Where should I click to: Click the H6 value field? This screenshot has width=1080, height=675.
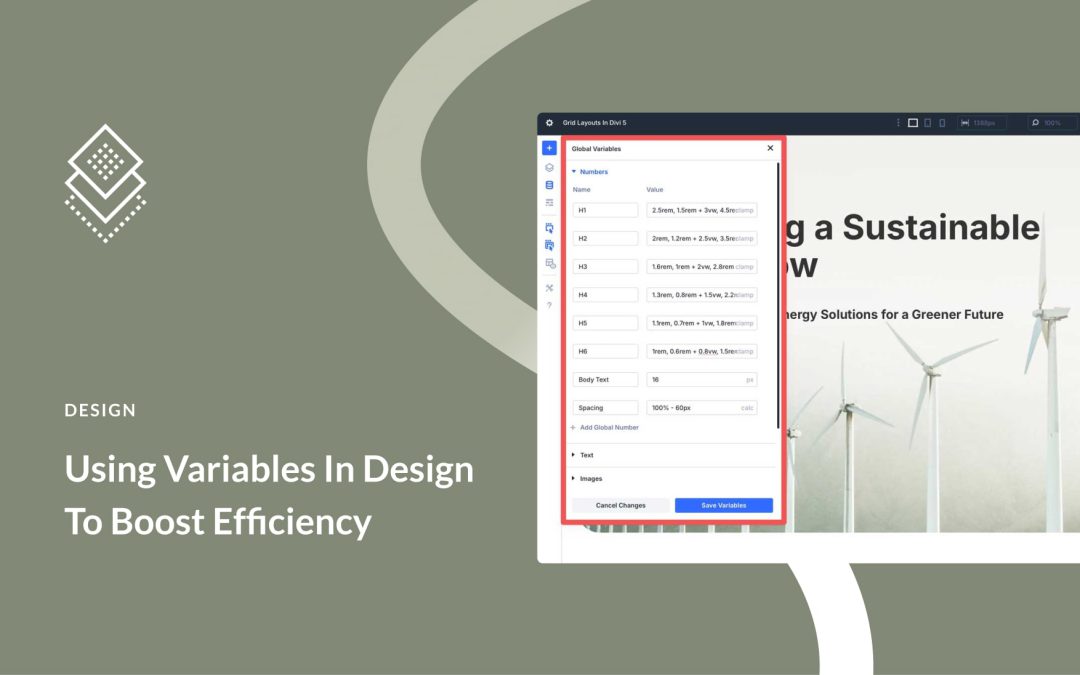(702, 351)
